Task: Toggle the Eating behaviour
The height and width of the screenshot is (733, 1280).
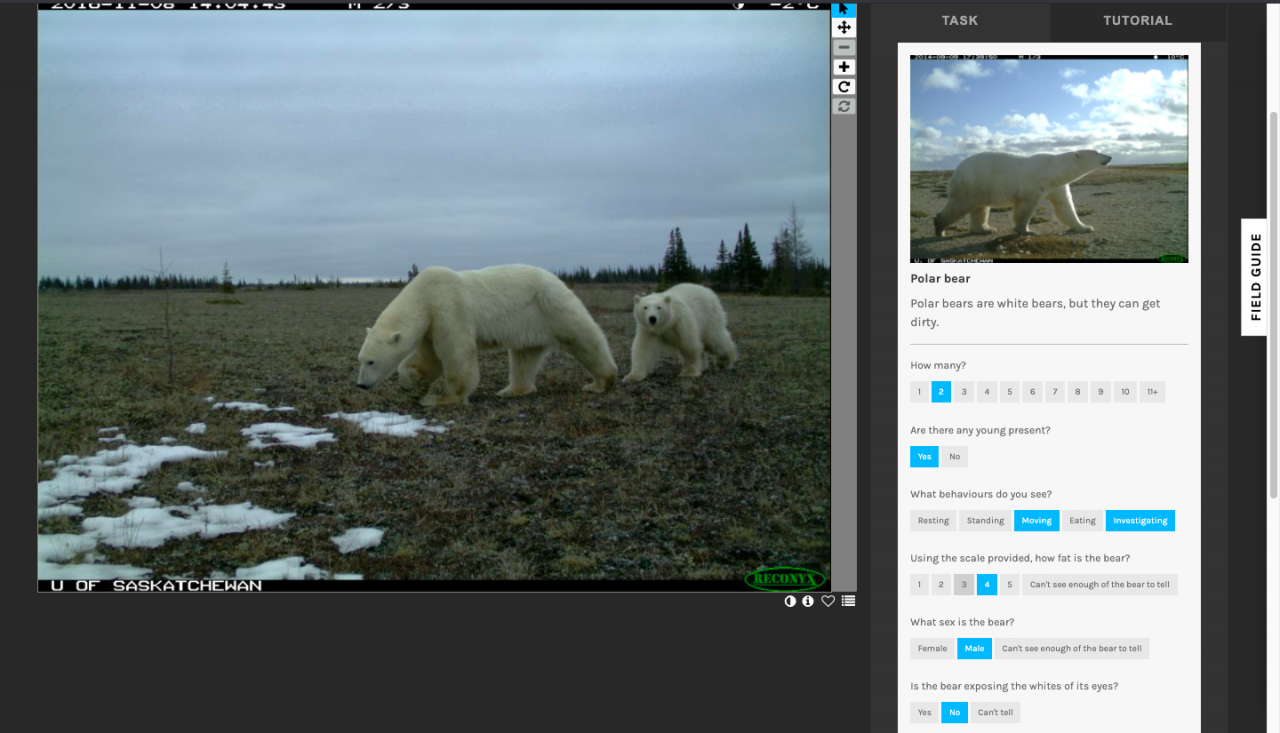Action: 1082,521
